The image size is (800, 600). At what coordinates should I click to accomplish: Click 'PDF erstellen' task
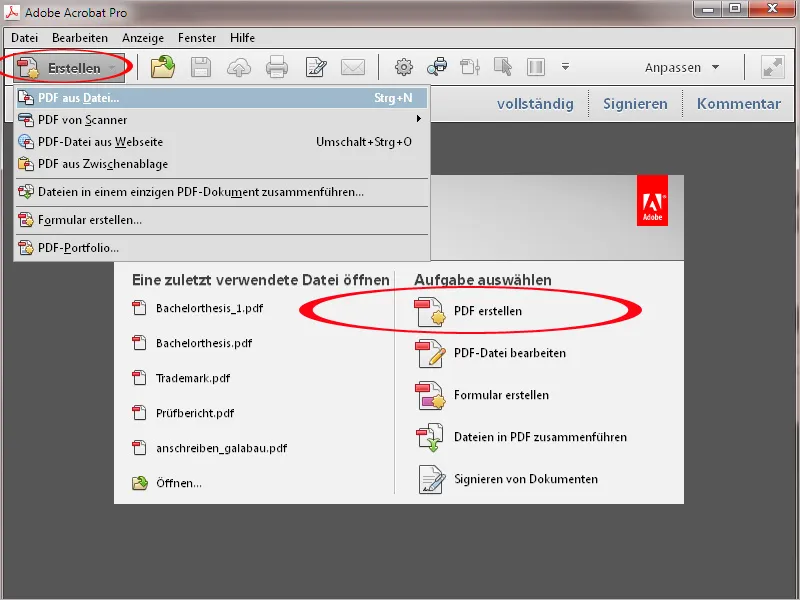[488, 311]
